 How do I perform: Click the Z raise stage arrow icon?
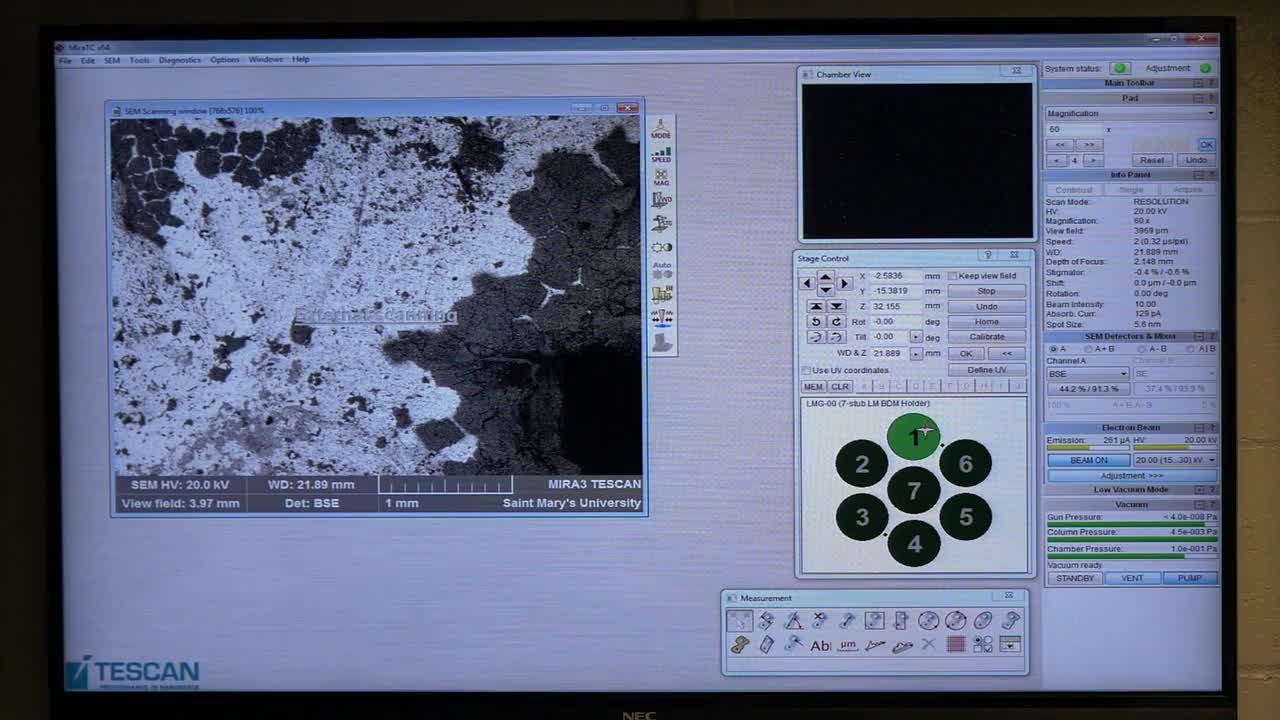(x=816, y=306)
